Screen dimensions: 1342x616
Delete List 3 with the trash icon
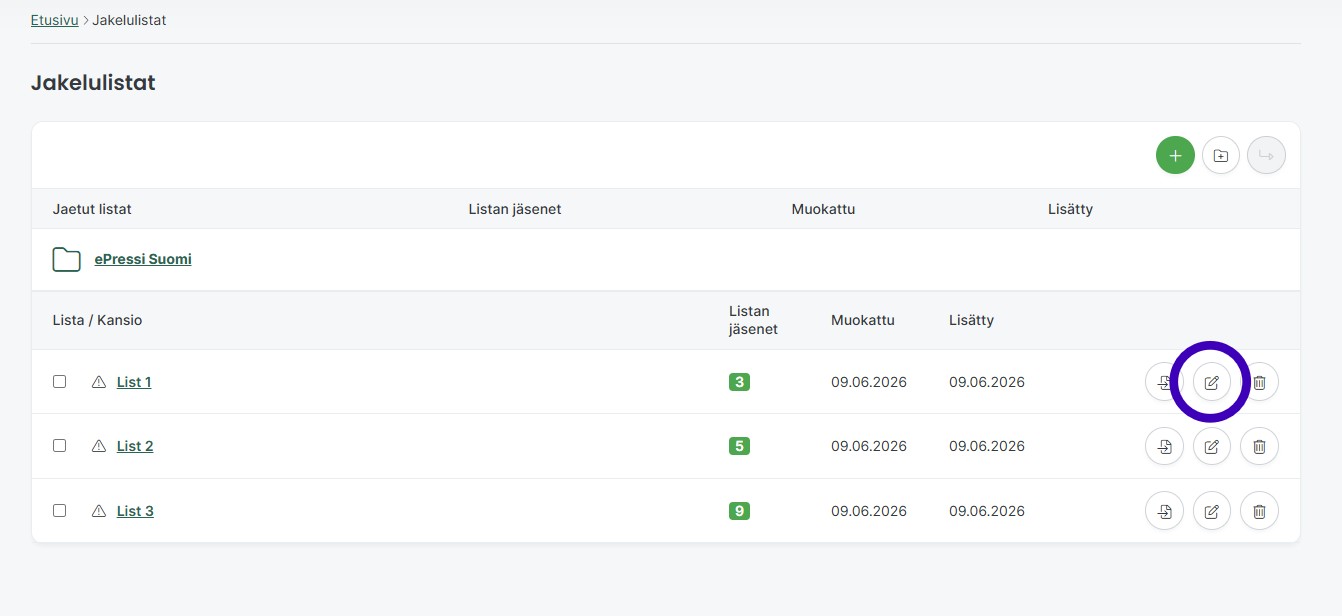(1260, 511)
